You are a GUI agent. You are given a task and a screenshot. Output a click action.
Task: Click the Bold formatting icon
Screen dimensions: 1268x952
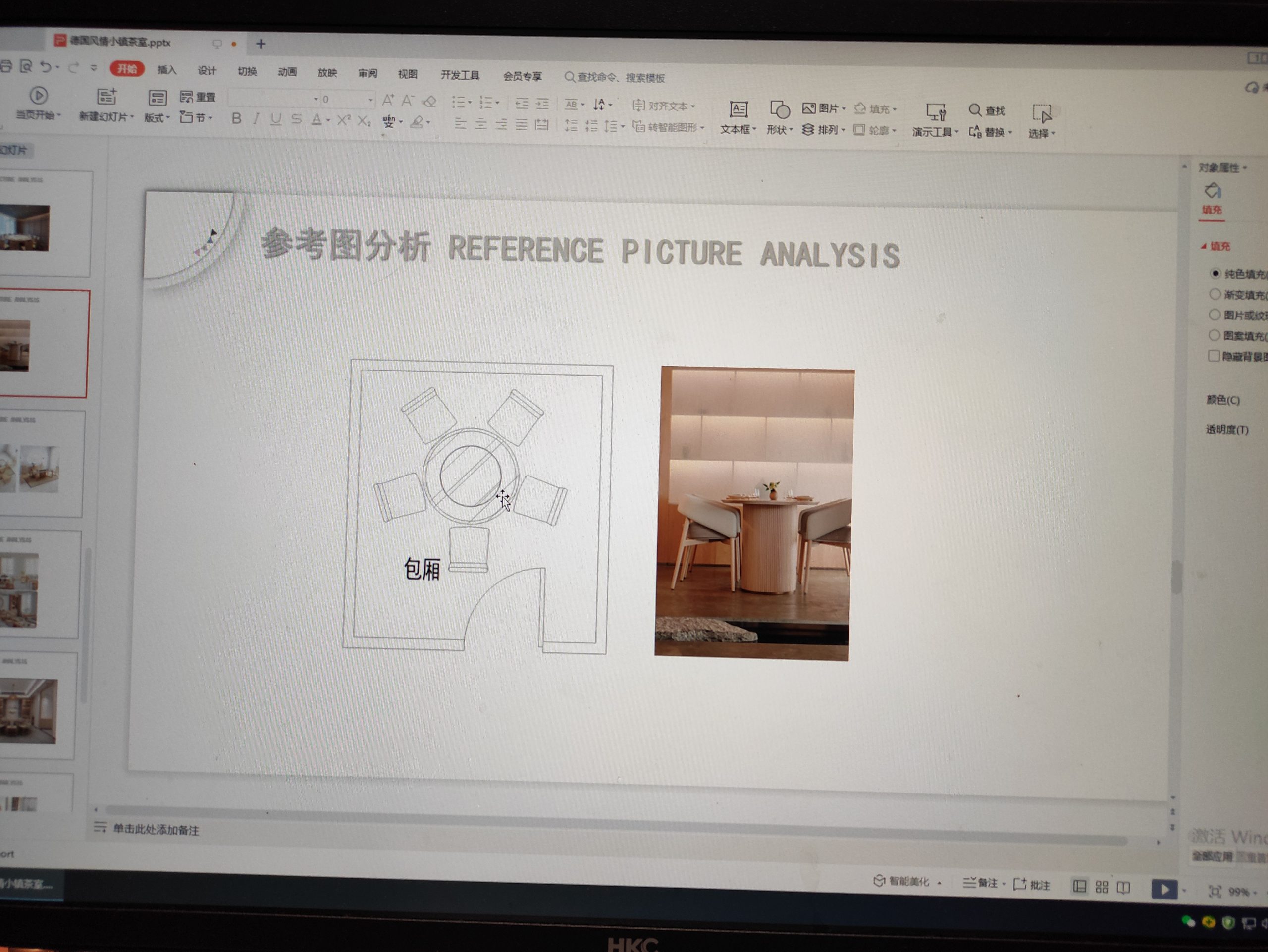(236, 119)
